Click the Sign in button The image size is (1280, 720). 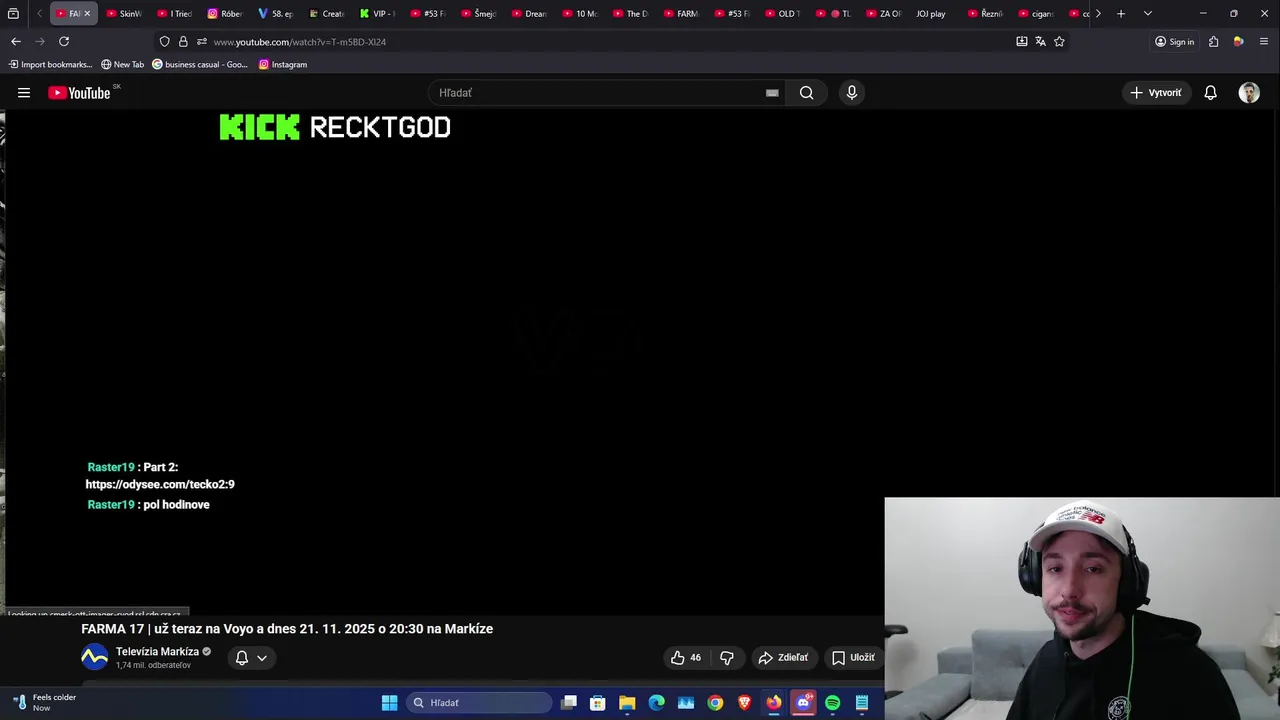[x=1174, y=41]
